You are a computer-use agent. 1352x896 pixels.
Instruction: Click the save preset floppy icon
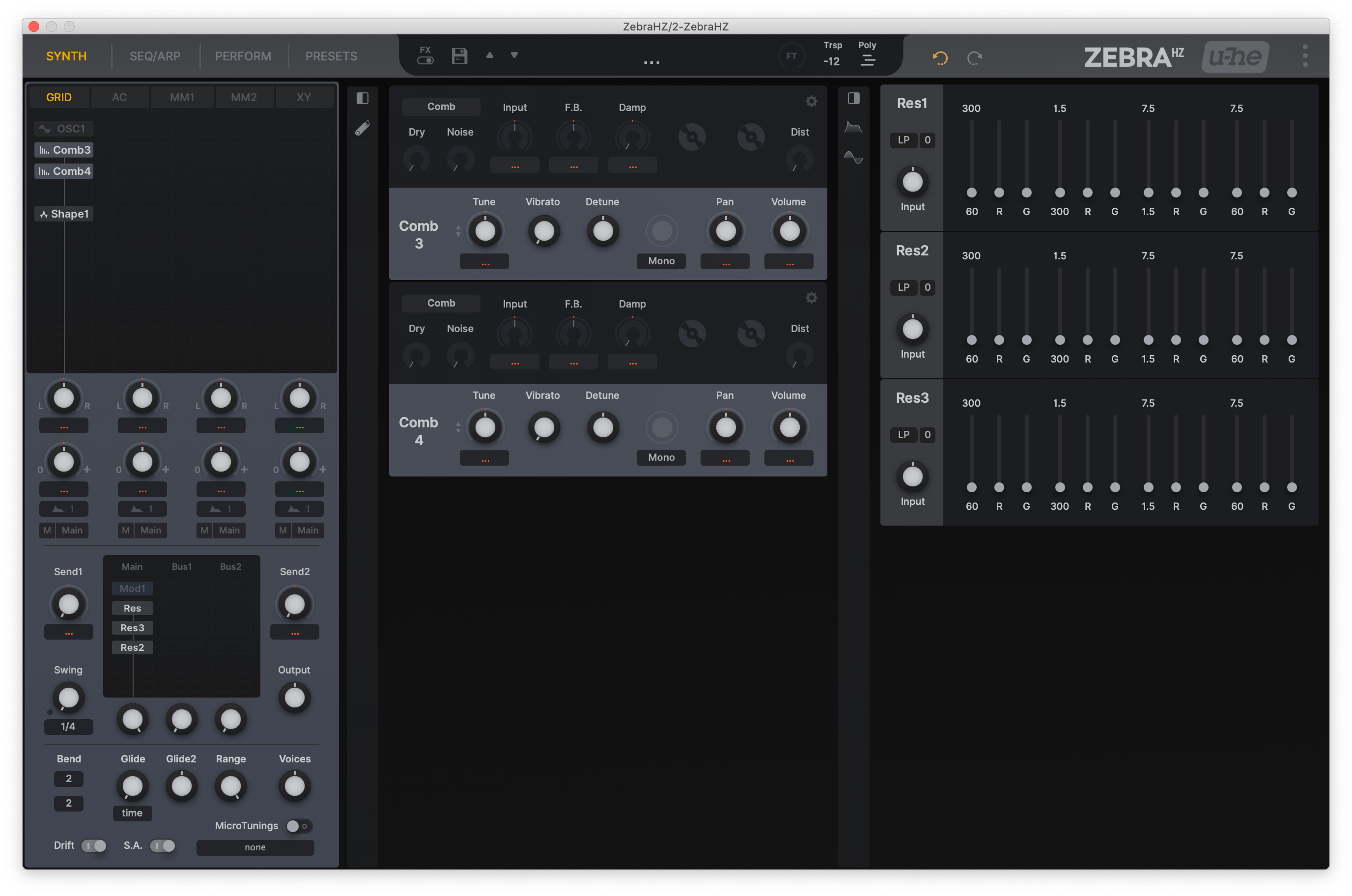[x=459, y=56]
